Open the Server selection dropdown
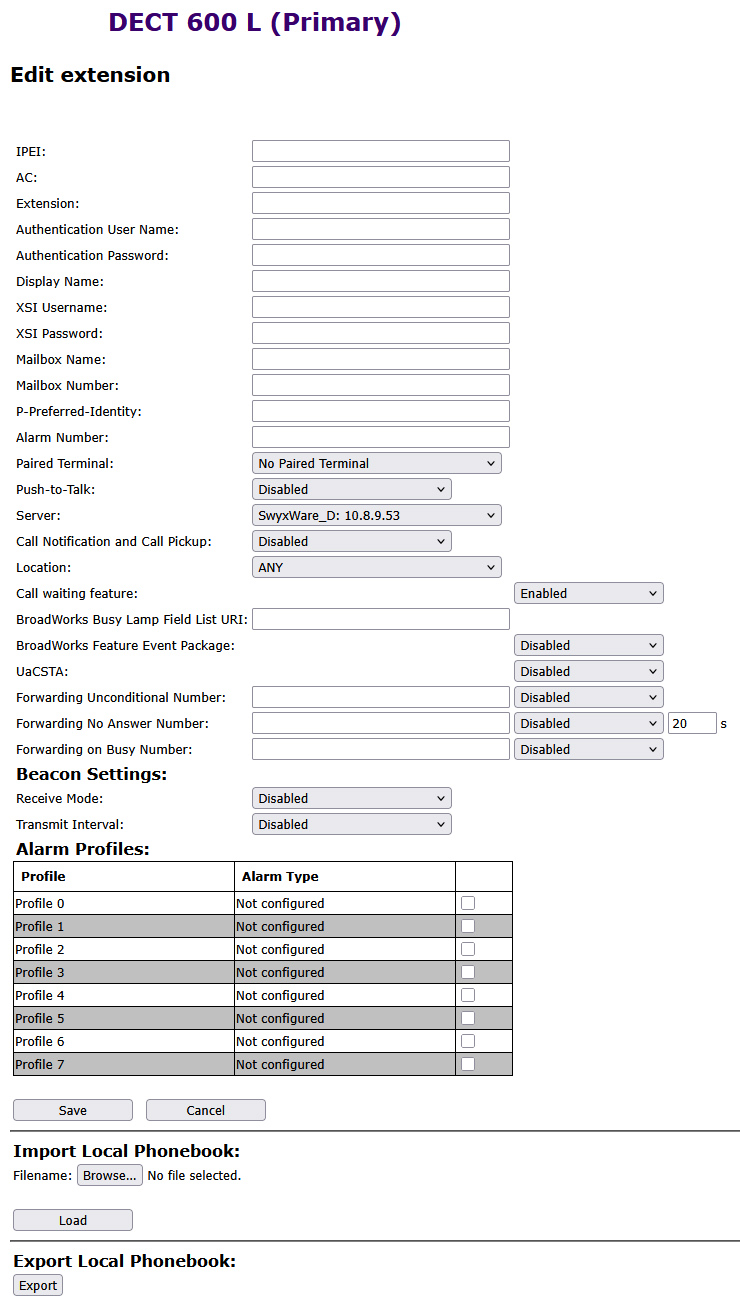740x1307 pixels. (x=377, y=515)
